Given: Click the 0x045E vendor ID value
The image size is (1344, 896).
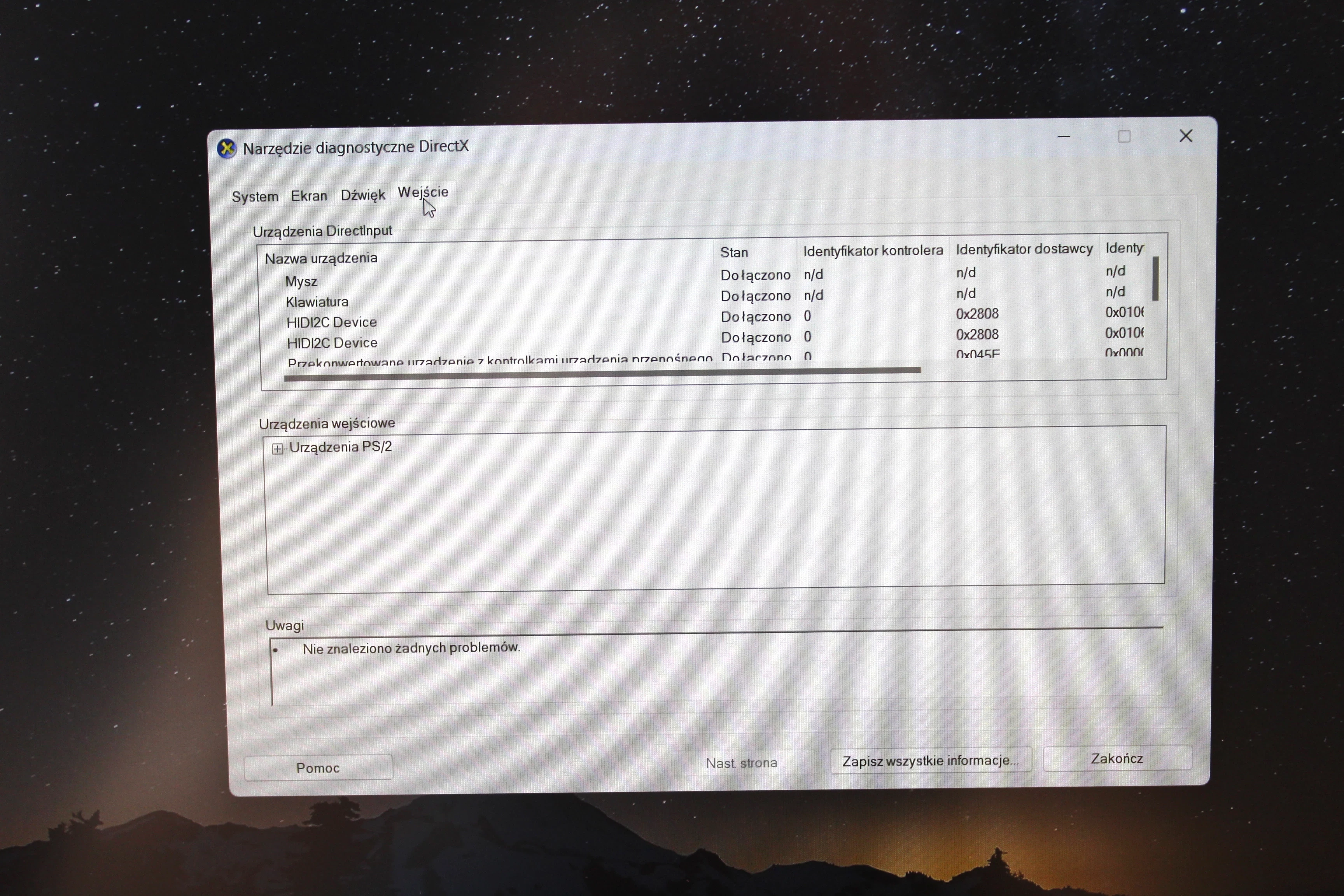Looking at the screenshot, I should tap(978, 354).
